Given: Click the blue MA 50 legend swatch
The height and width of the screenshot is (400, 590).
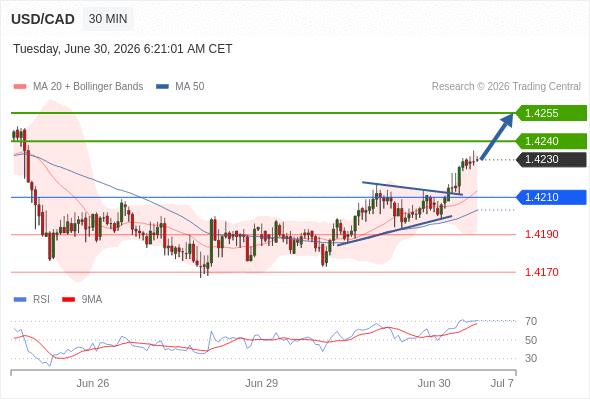Looking at the screenshot, I should pos(162,87).
